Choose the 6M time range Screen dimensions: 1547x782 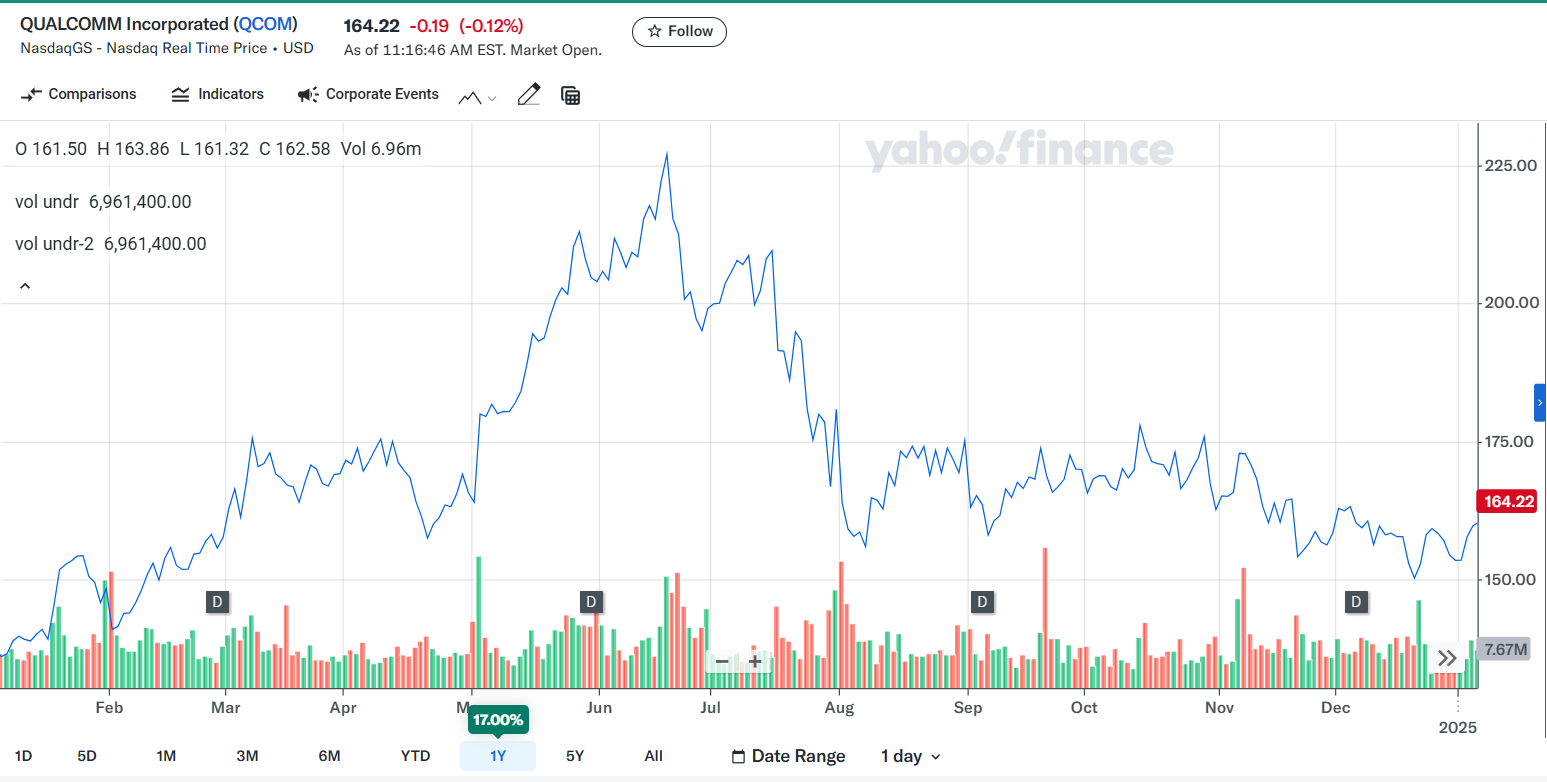point(329,756)
